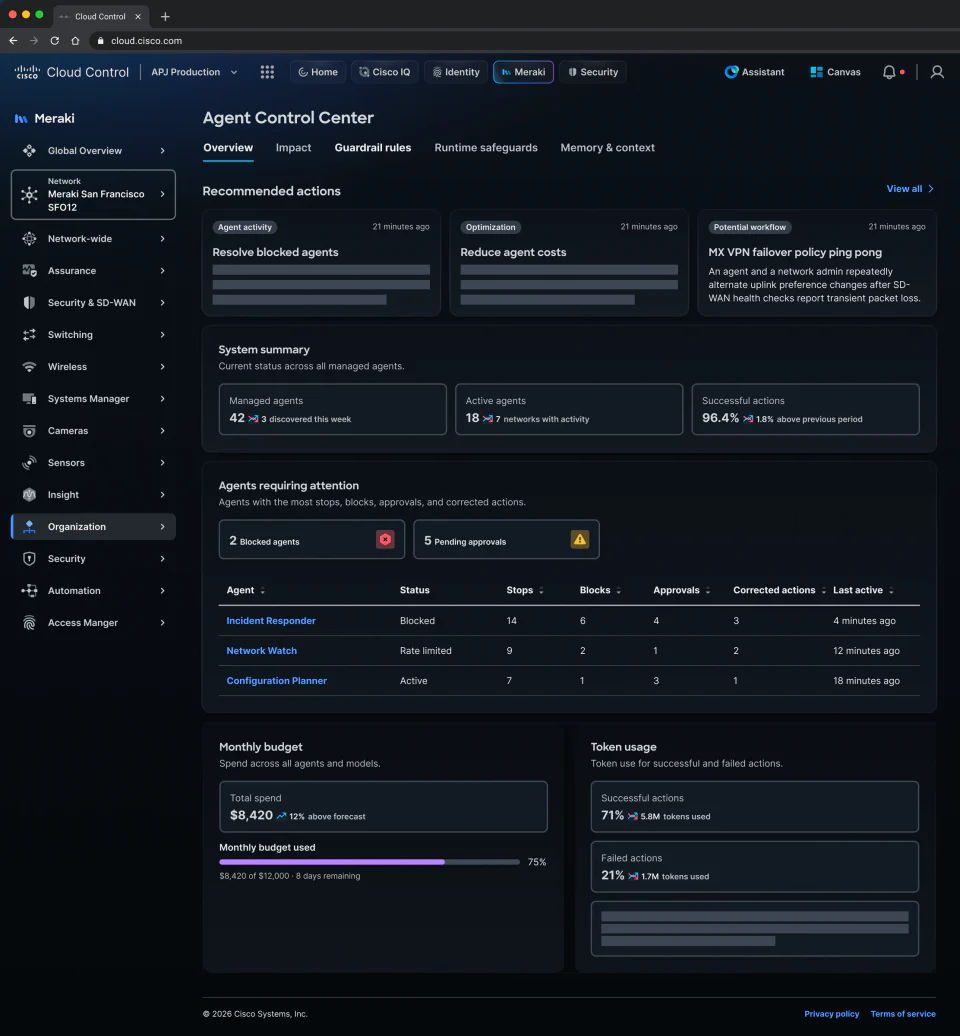Click the Sensors icon in sidebar
Viewport: 960px width, 1036px height.
click(29, 462)
